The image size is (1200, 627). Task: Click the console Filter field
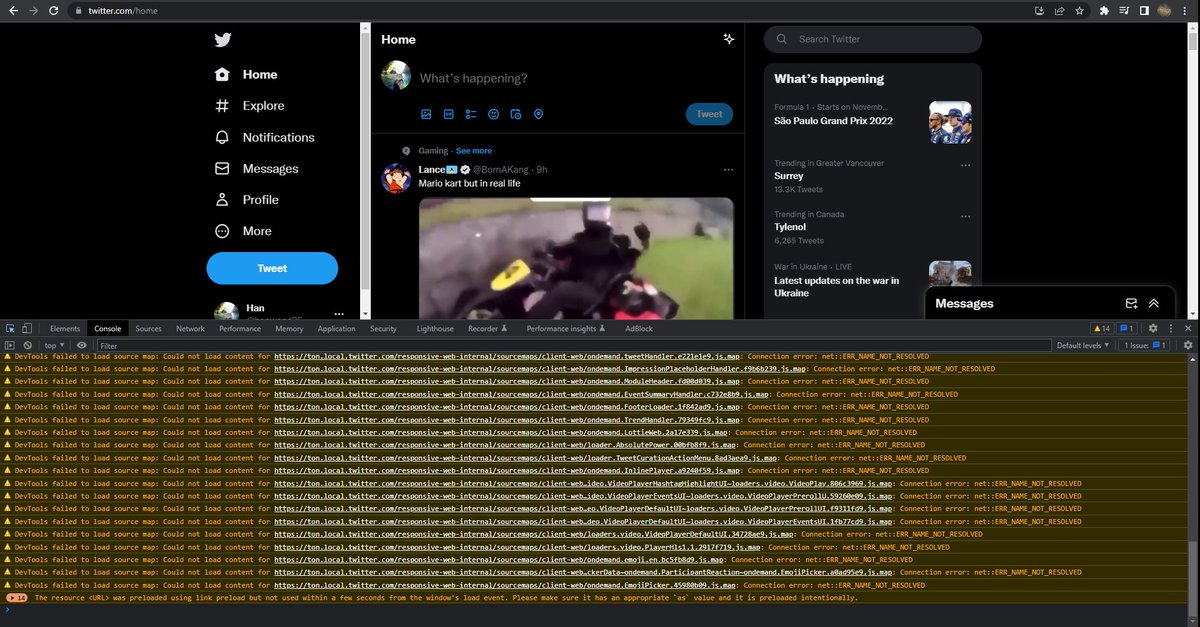[x=573, y=345]
